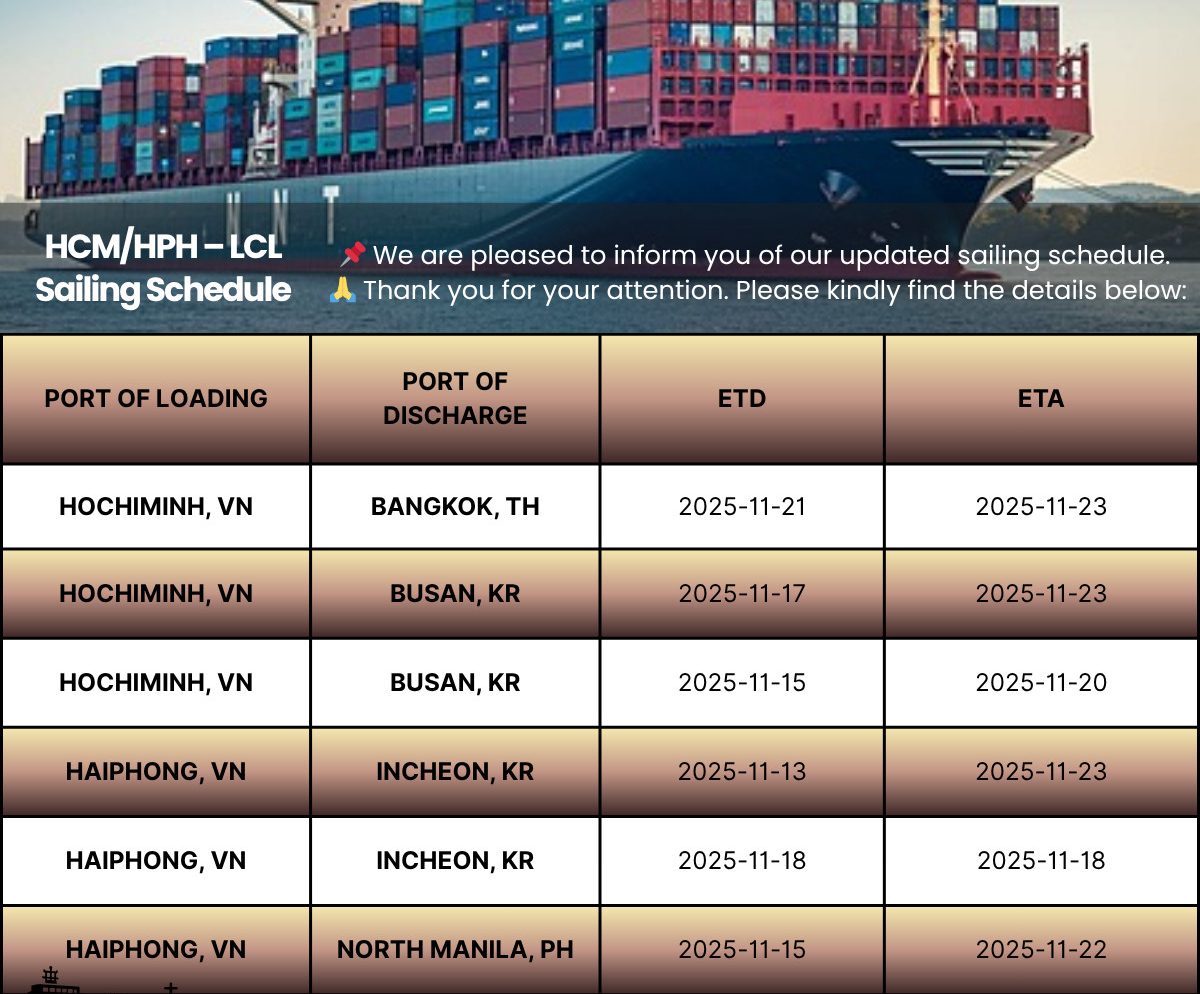Select ETD date 2025-11-21
This screenshot has width=1200, height=994.
tap(742, 506)
